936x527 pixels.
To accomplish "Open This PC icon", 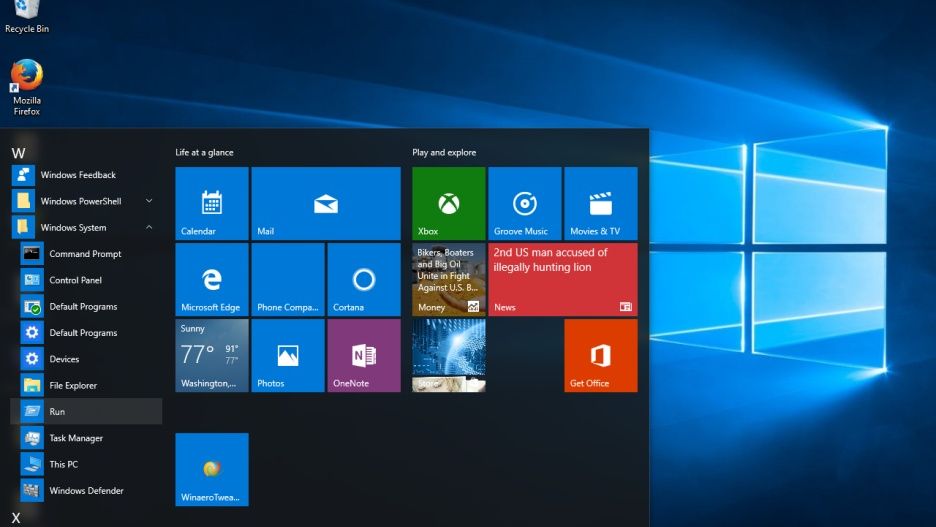I will (32, 464).
